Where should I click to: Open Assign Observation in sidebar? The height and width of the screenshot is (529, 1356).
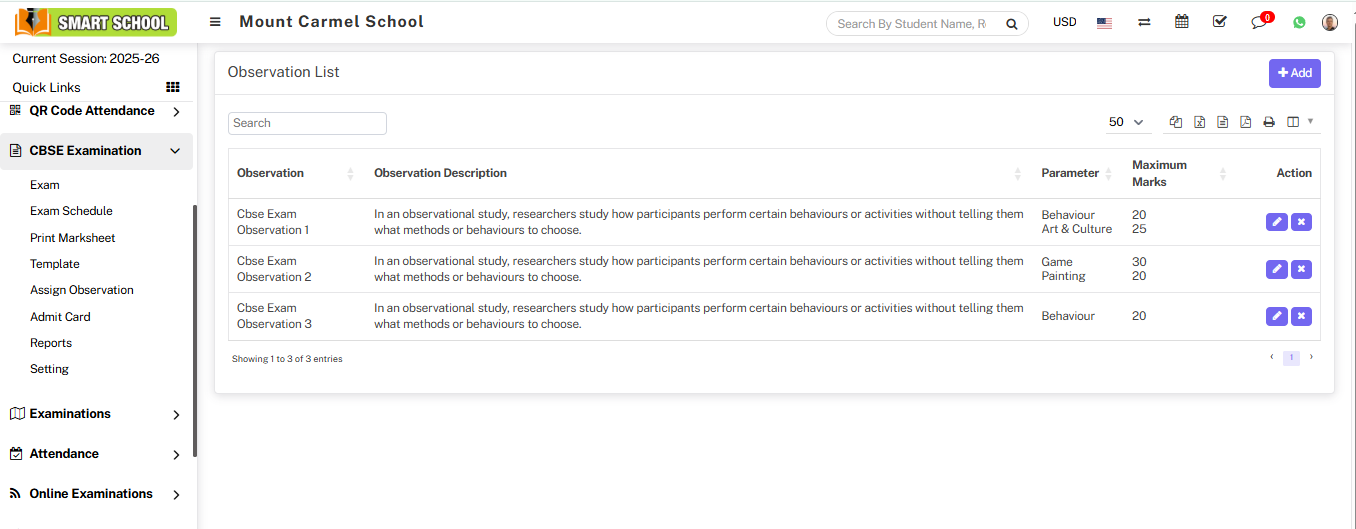click(82, 290)
